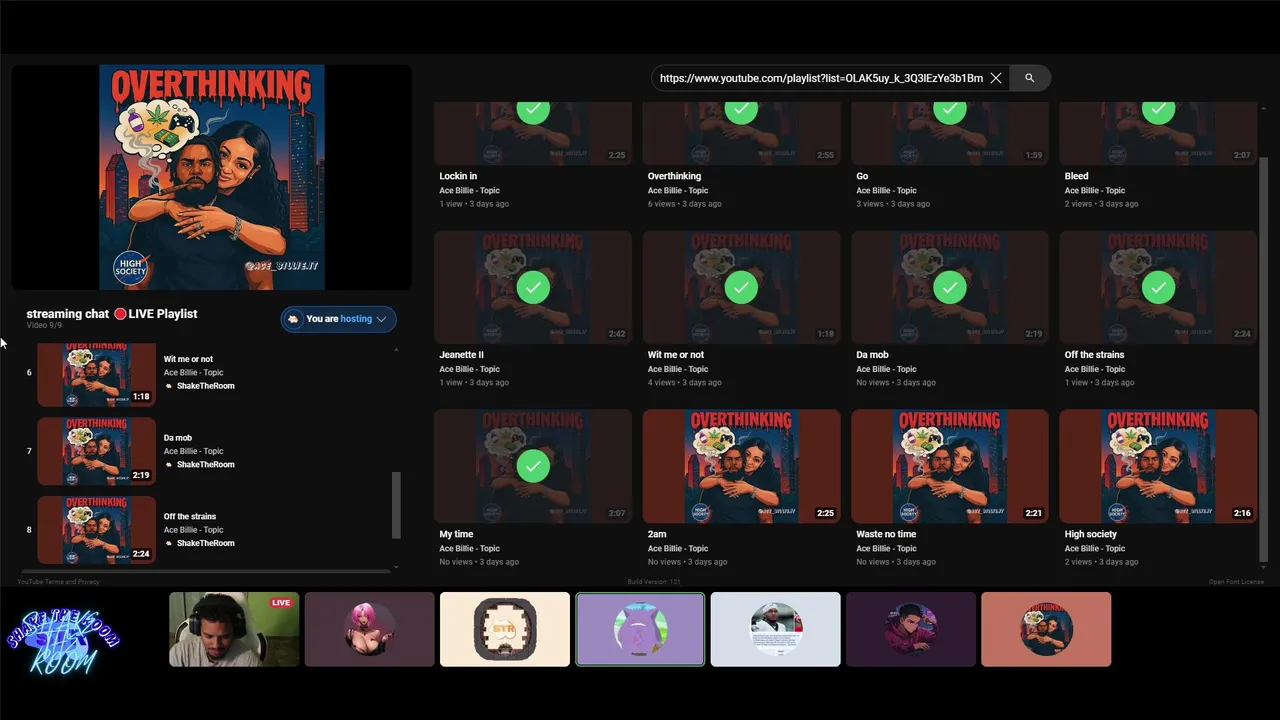Add the 2am video thumbnail
1280x720 pixels.
pyautogui.click(x=741, y=466)
